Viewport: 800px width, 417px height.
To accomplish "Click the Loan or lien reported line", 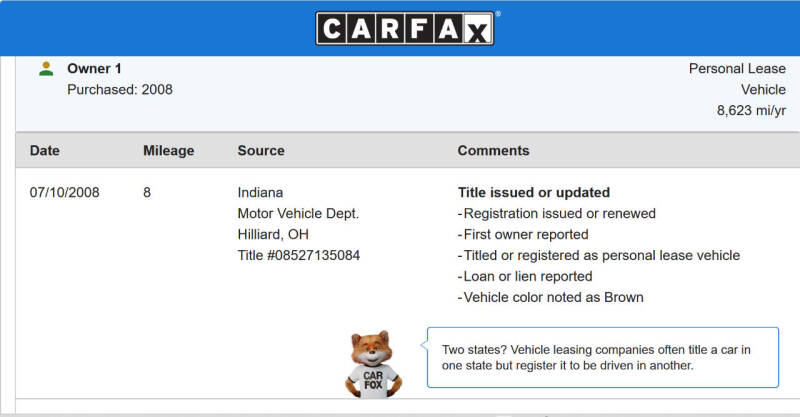I will 525,276.
